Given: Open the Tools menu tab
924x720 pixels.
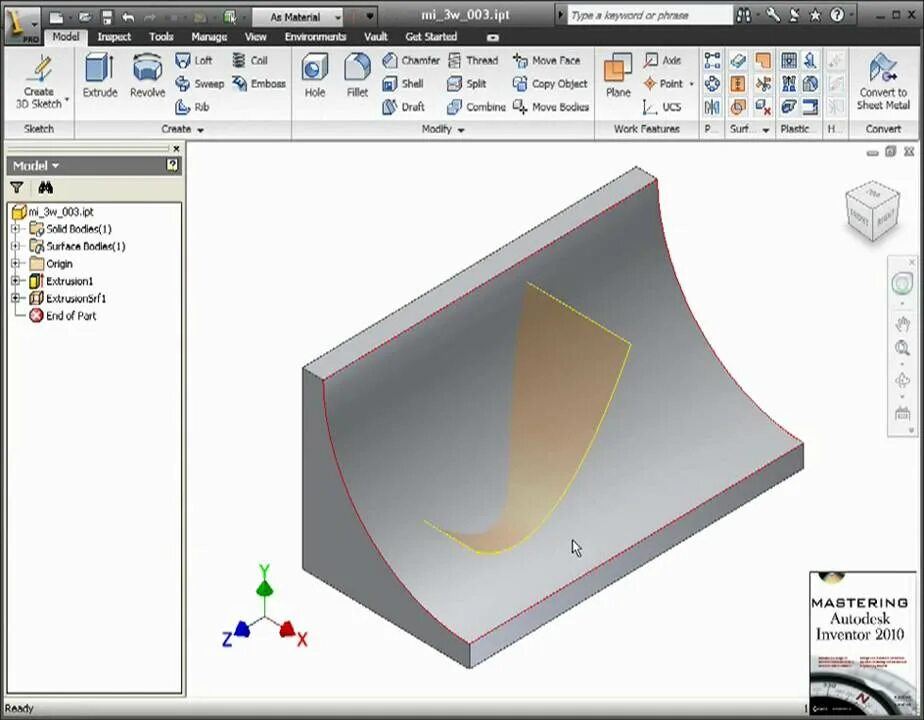Looking at the screenshot, I should [x=160, y=36].
